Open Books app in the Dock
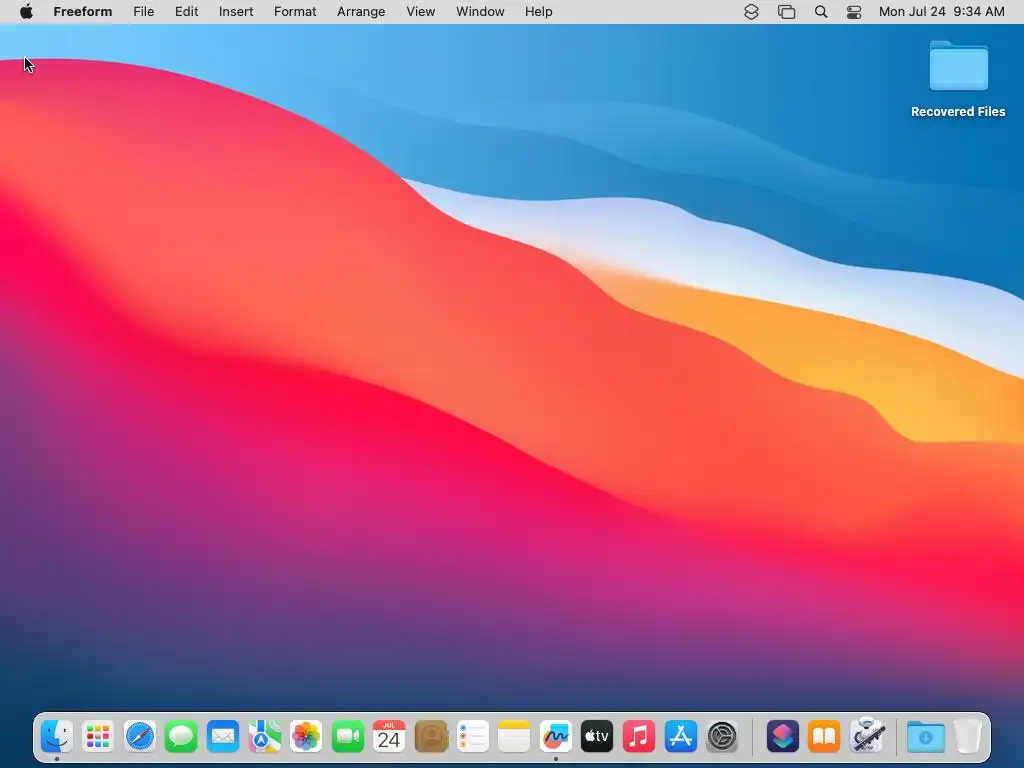 (x=824, y=737)
